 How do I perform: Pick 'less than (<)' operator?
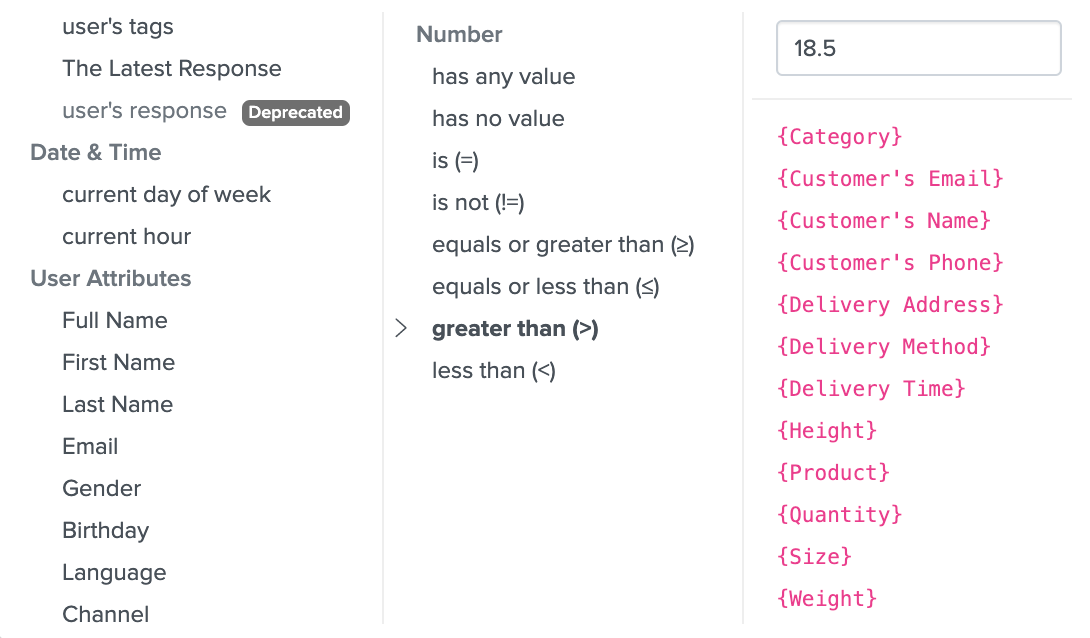(x=493, y=371)
